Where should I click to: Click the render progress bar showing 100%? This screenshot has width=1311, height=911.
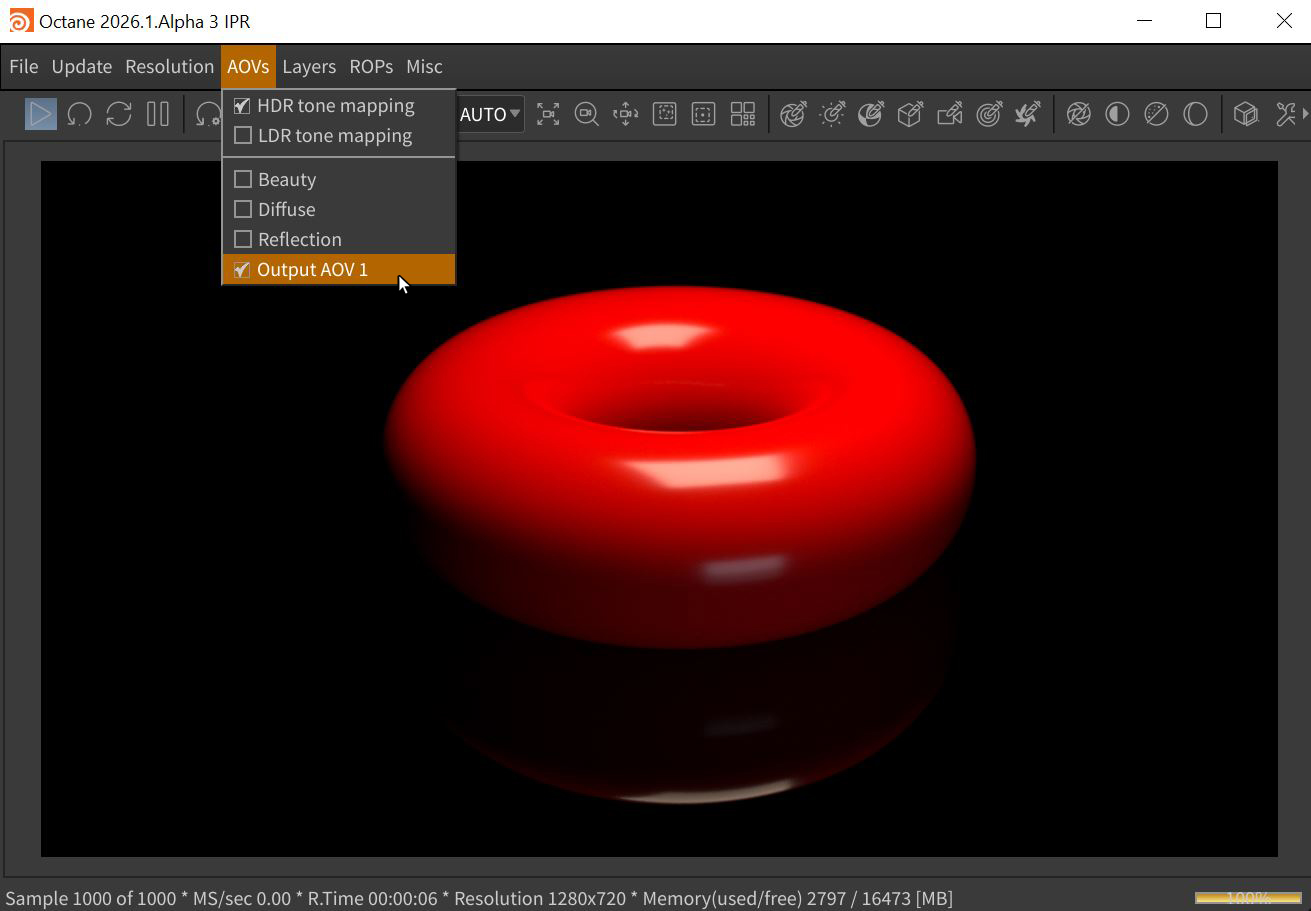click(1247, 897)
